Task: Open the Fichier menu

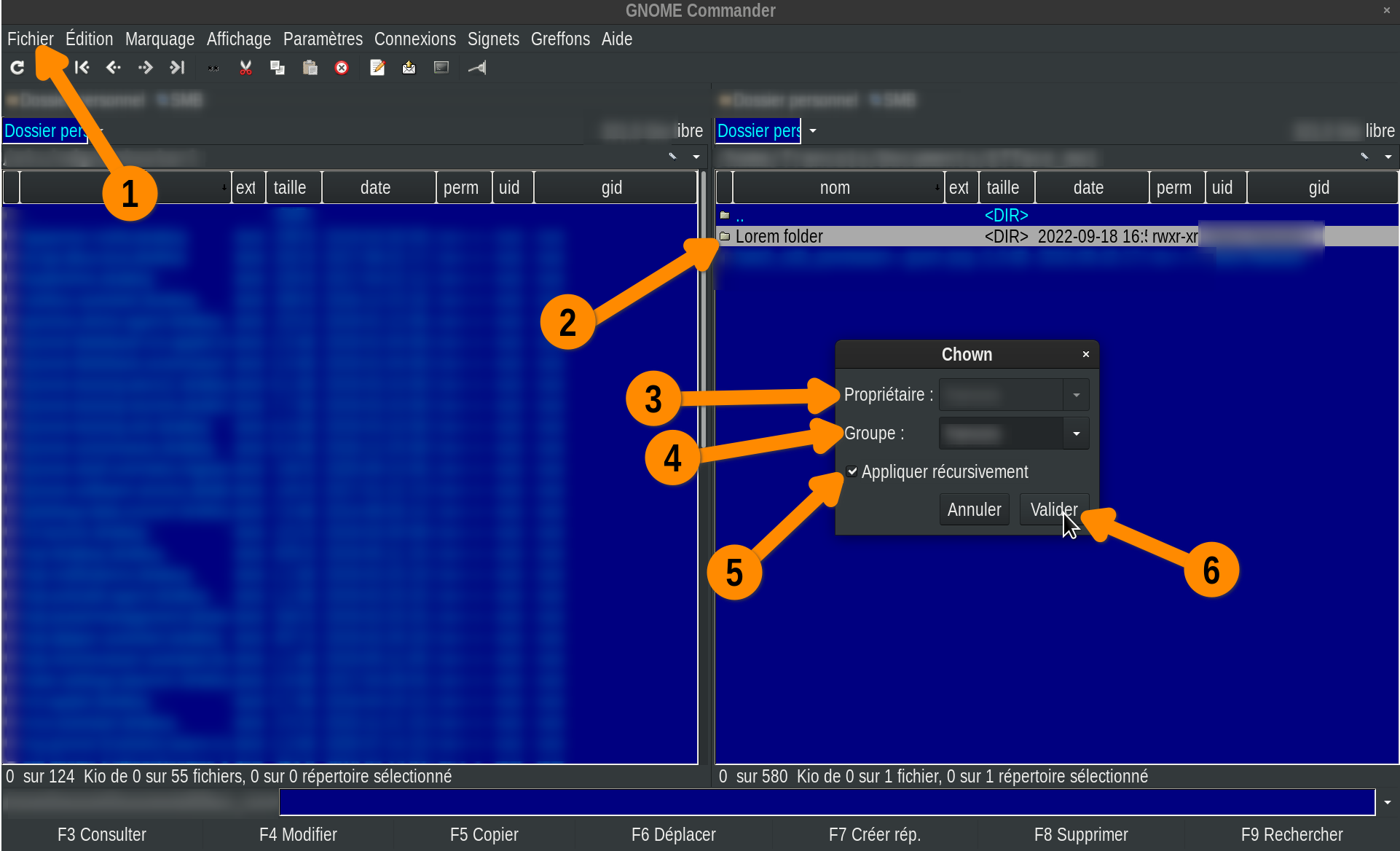Action: click(x=30, y=39)
